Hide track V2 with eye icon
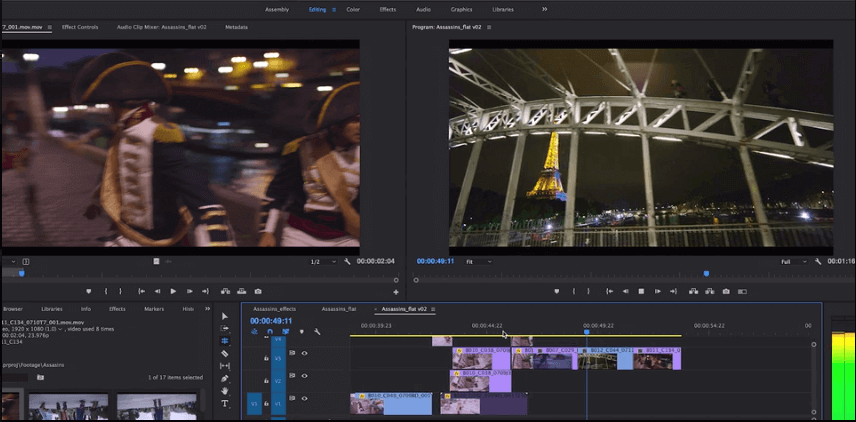This screenshot has height=422, width=856. click(x=305, y=376)
